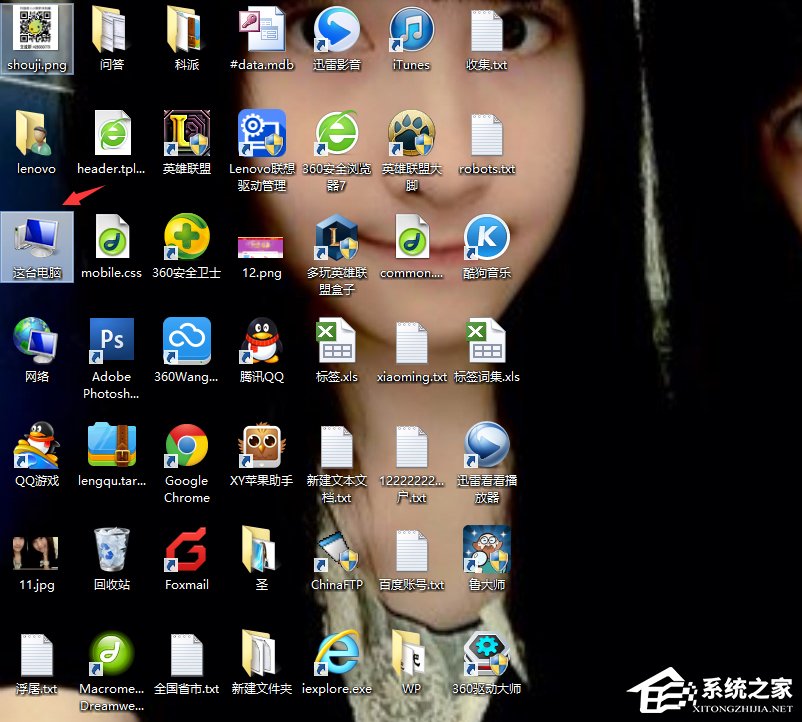Image resolution: width=802 pixels, height=722 pixels.
Task: Open the 标签.xls spreadsheet
Action: click(336, 340)
